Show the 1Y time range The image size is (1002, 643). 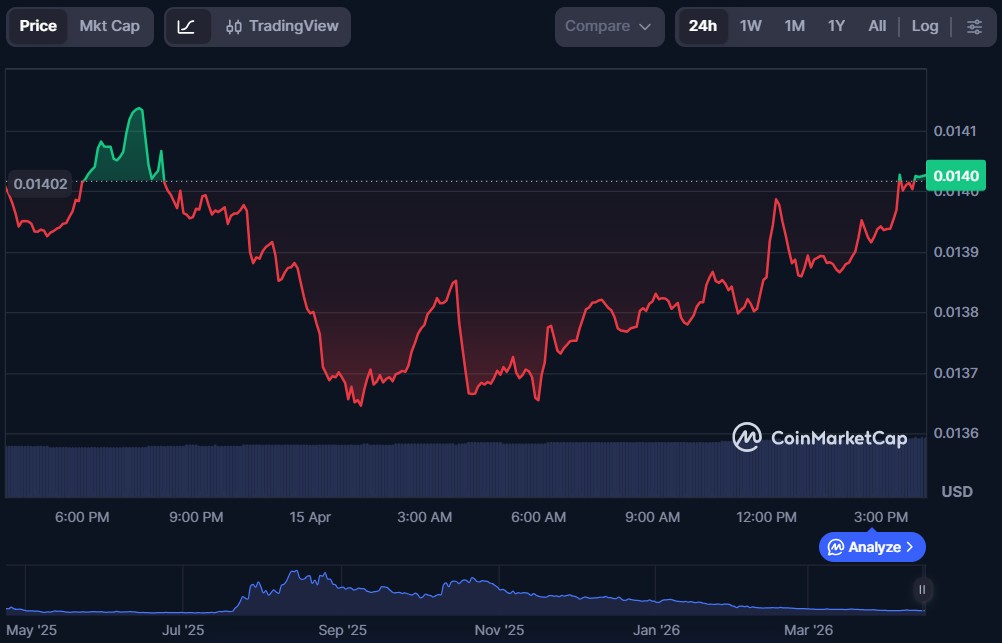[836, 27]
